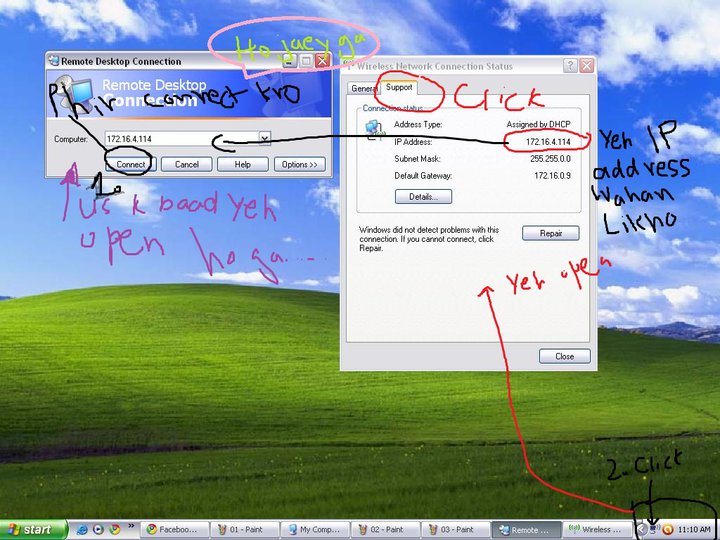Open the media player Quick Launch icon
720x540 pixels.
pos(98,529)
